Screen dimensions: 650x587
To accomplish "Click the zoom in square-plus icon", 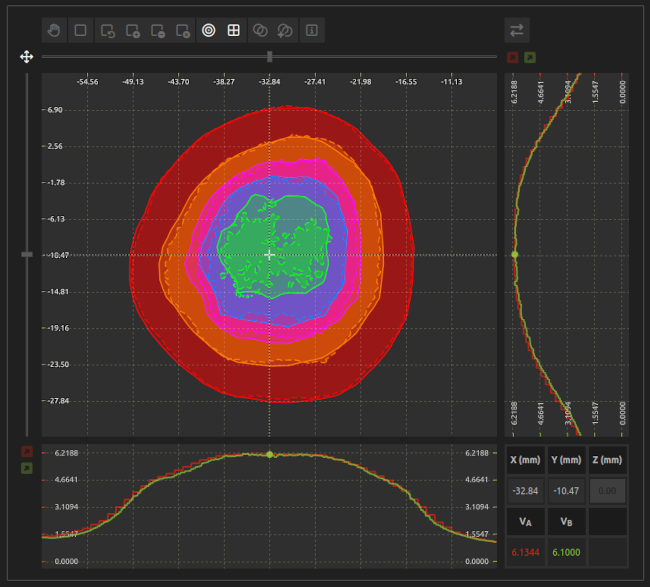I will click(133, 30).
